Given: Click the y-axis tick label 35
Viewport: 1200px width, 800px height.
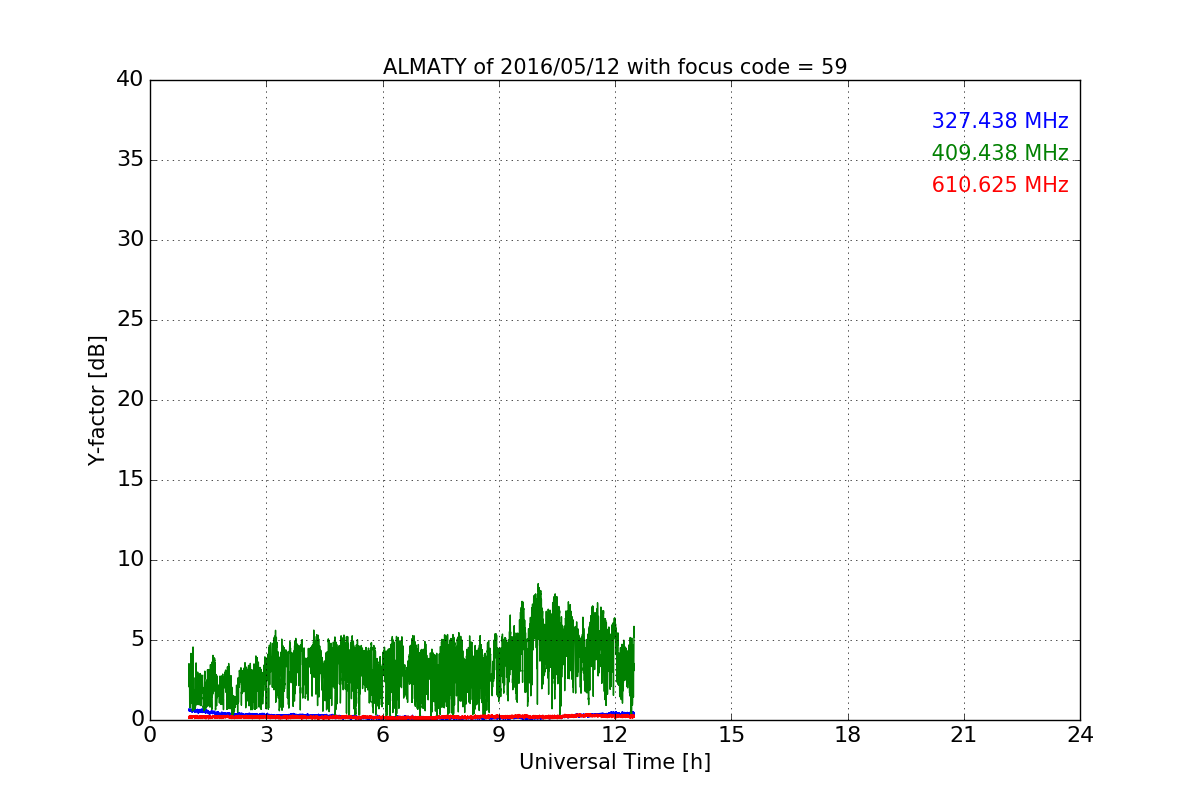Looking at the screenshot, I should pyautogui.click(x=130, y=160).
